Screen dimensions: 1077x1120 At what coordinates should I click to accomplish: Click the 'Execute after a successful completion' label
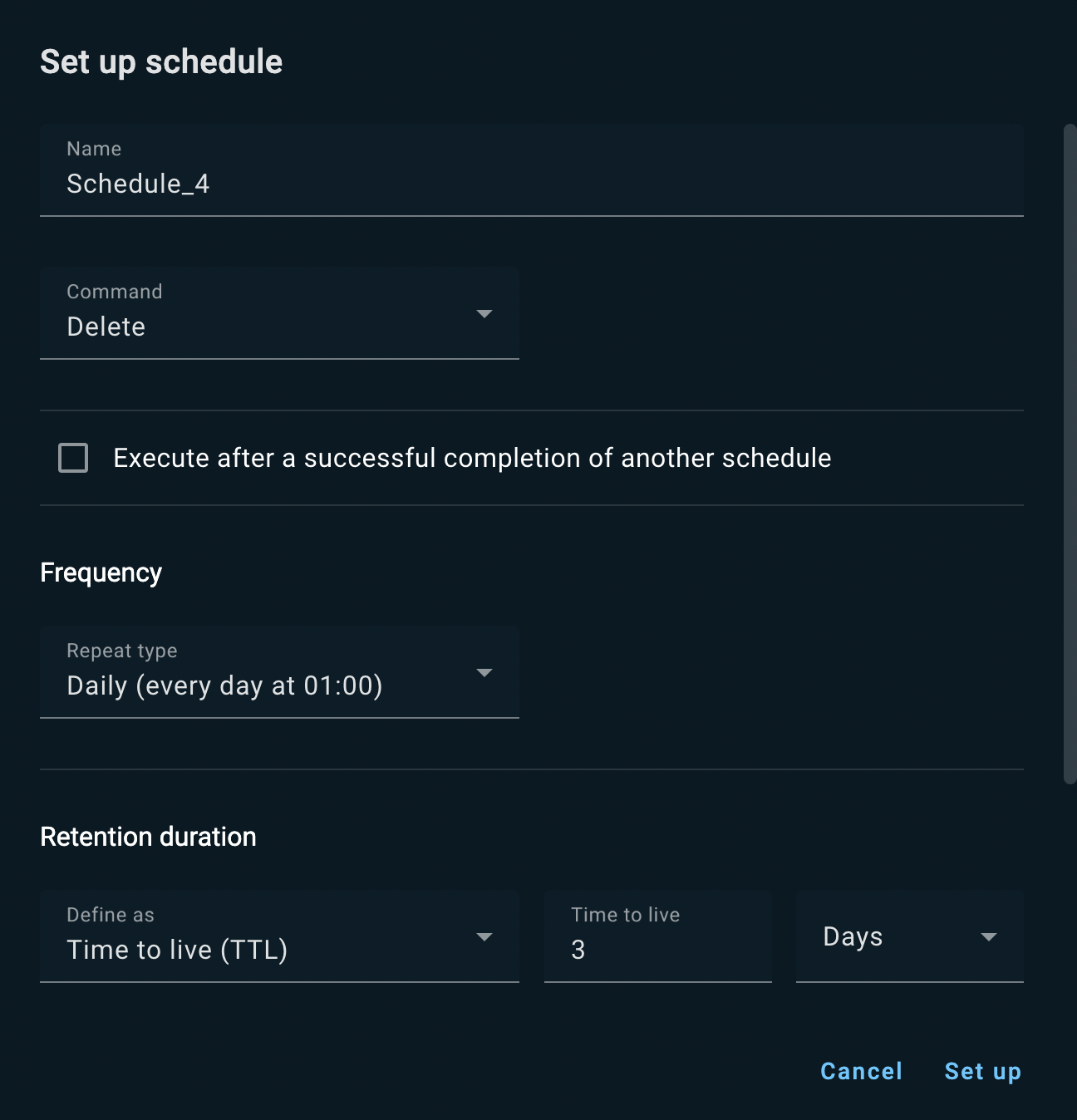[x=472, y=458]
